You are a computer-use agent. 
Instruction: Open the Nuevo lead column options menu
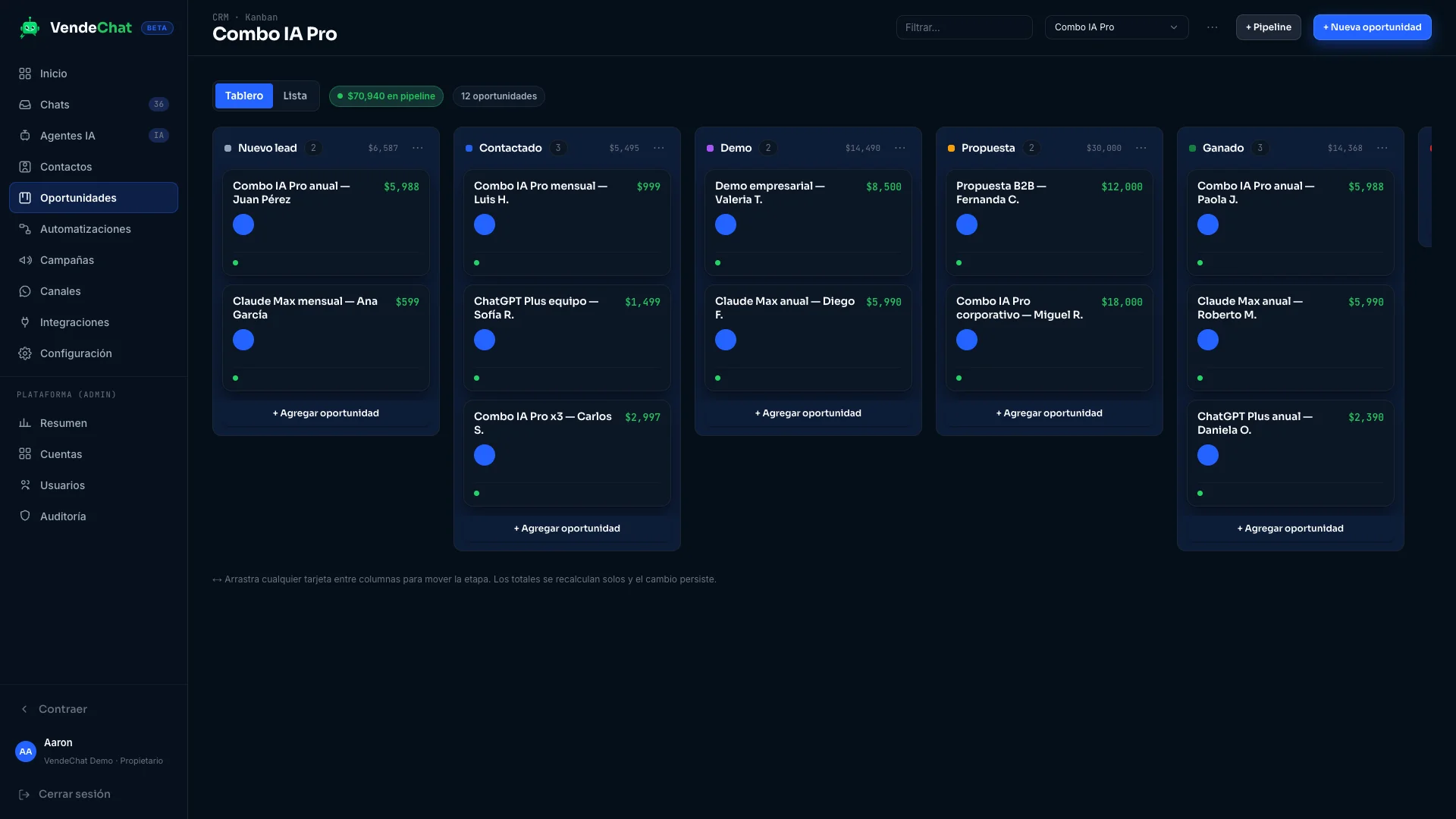tap(418, 148)
